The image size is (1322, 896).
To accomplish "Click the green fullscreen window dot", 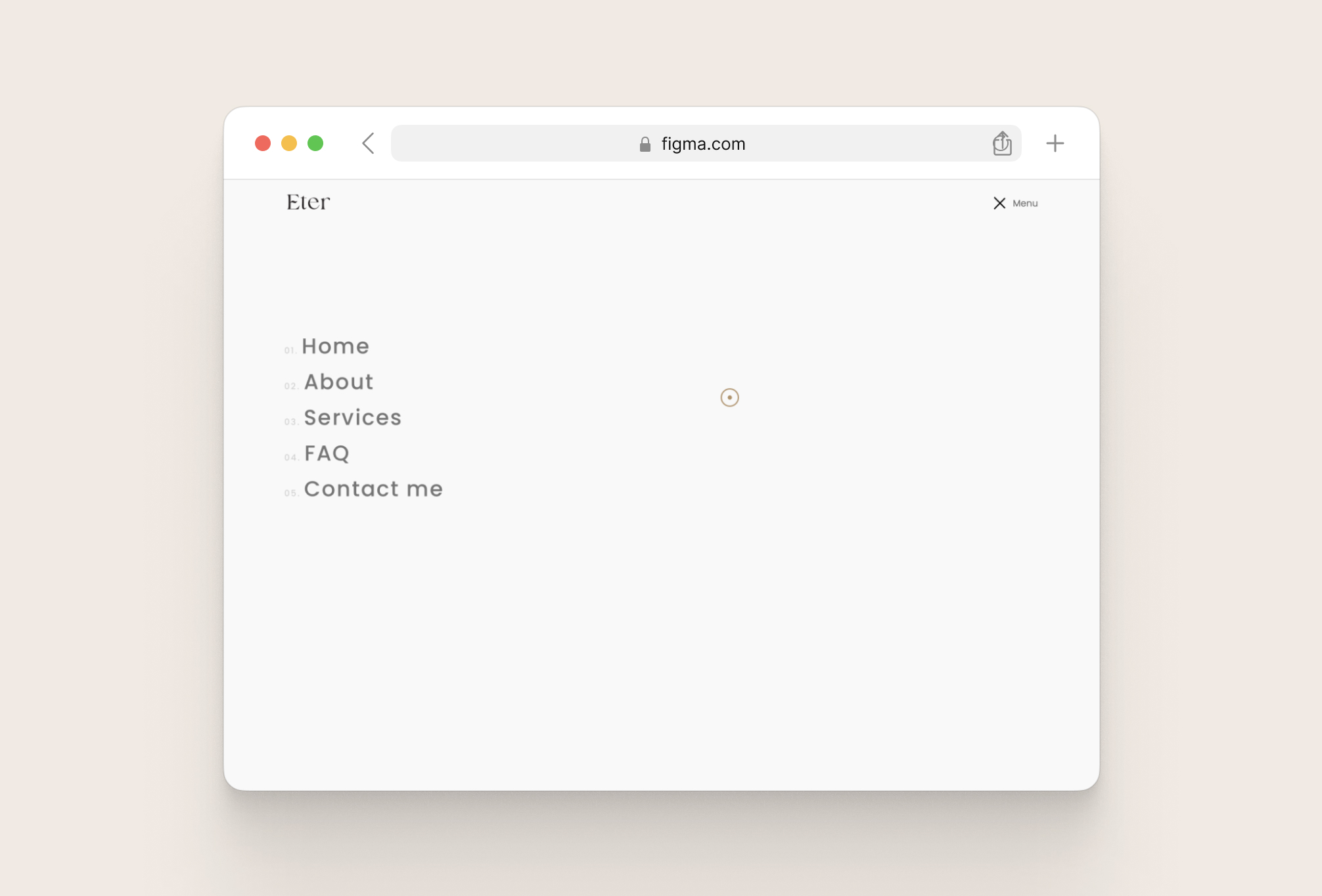I will pyautogui.click(x=315, y=143).
